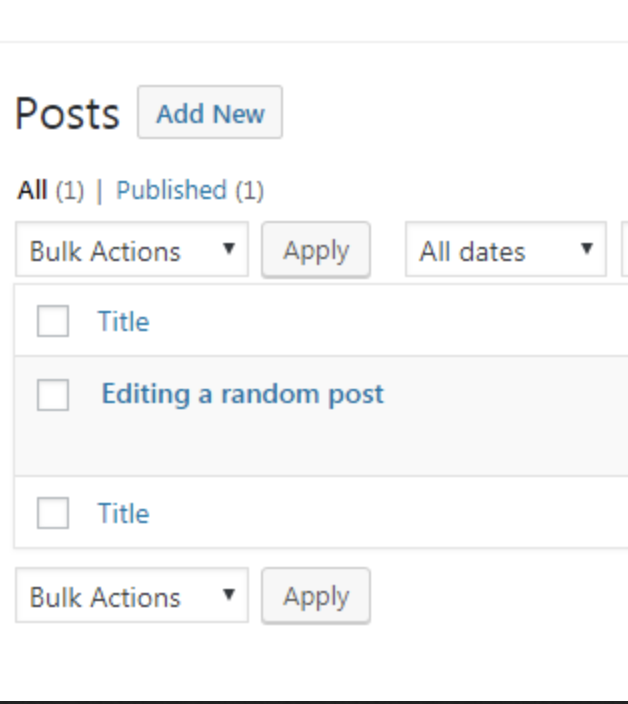Click the Add New post button
This screenshot has height=704, width=628.
[210, 113]
